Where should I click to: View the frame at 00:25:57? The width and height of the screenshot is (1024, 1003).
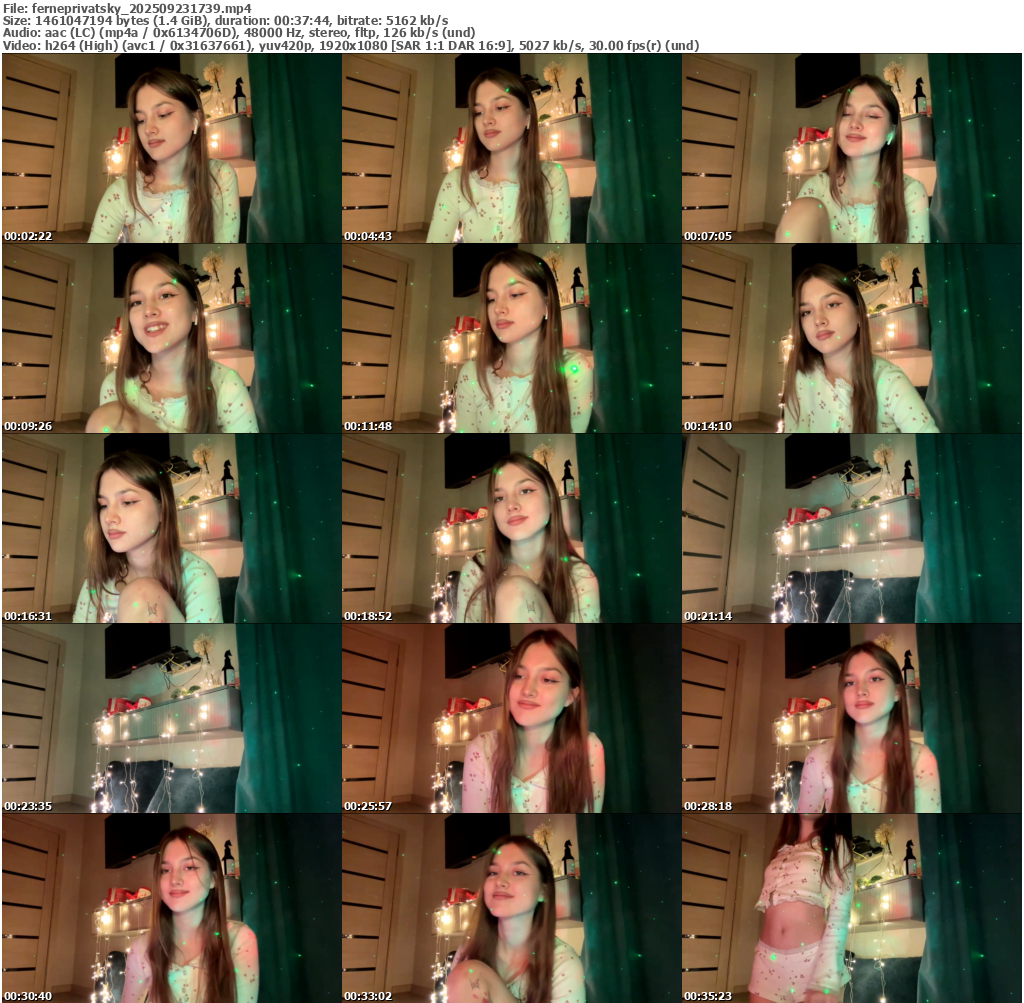coord(511,718)
